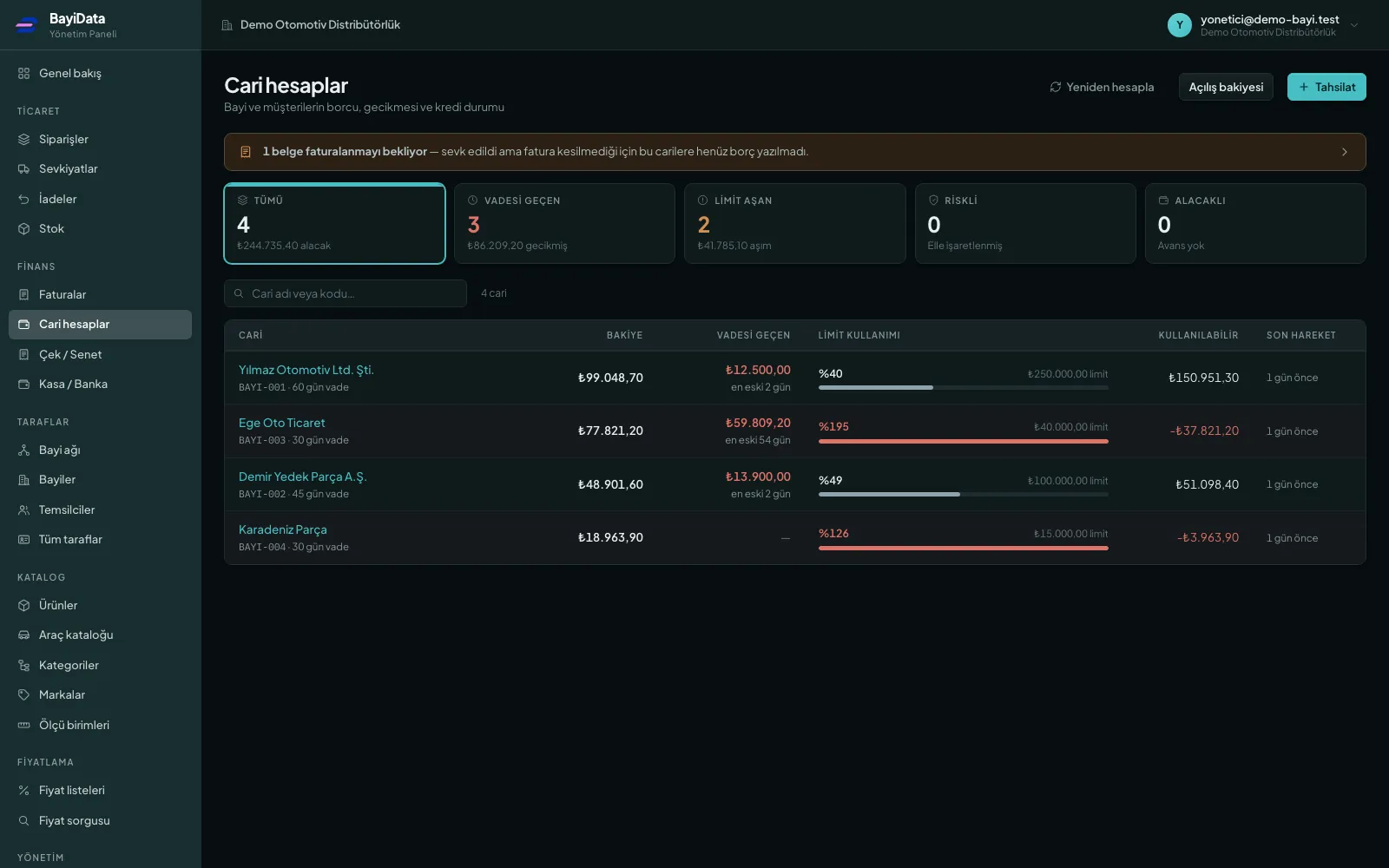
Task: Focus the Cari adı veya kodu search field
Action: coord(346,293)
